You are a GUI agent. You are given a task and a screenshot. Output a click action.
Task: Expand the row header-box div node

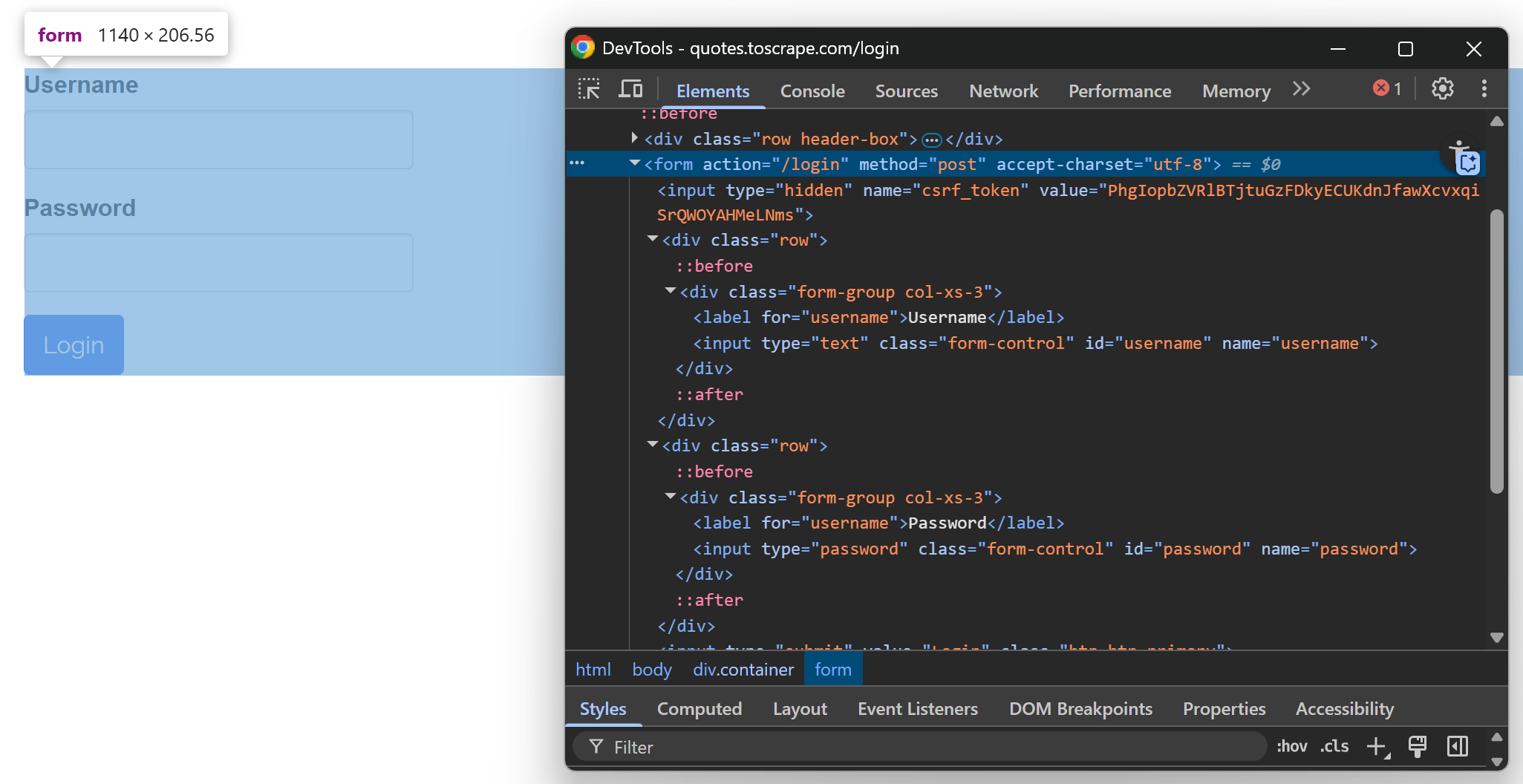click(634, 137)
